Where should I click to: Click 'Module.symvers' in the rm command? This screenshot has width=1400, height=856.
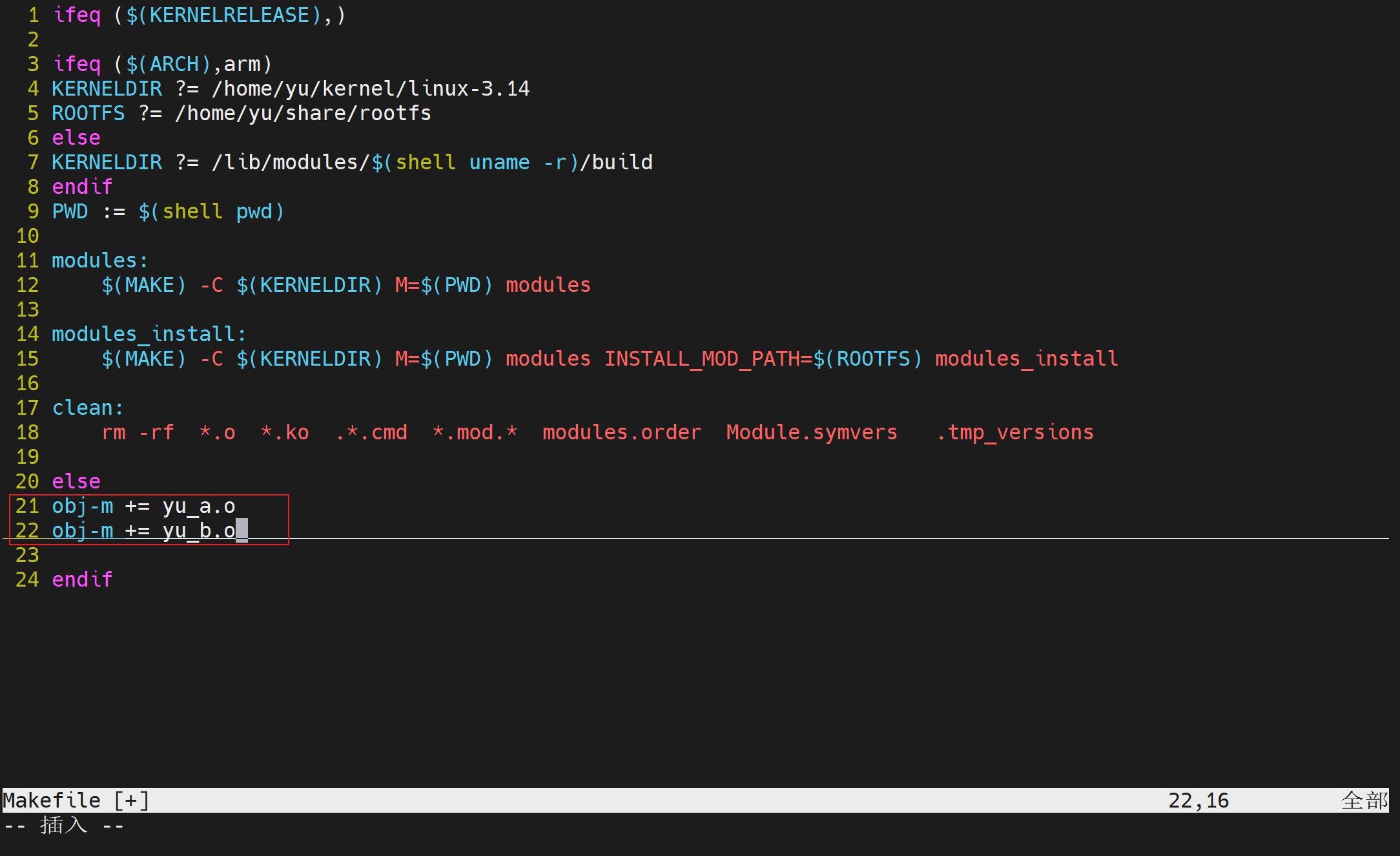[812, 432]
